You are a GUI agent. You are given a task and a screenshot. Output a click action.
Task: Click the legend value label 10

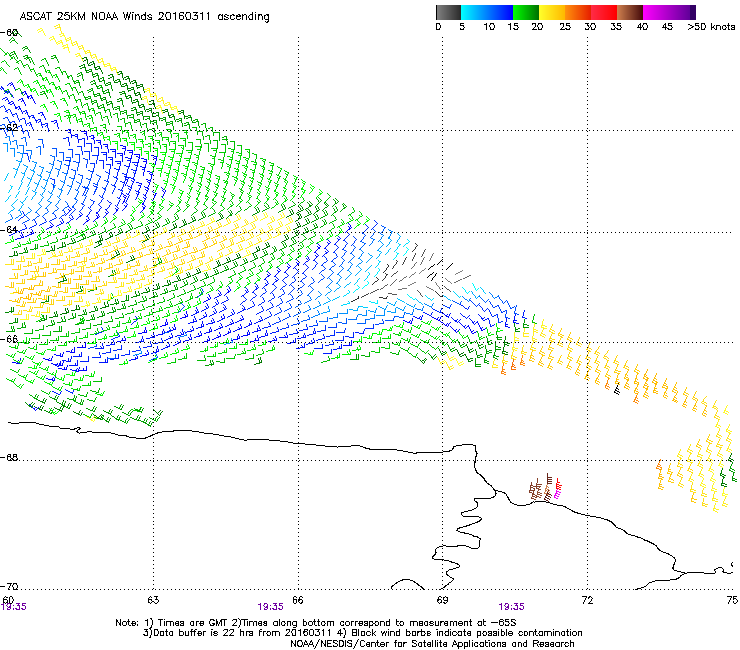pos(489,27)
